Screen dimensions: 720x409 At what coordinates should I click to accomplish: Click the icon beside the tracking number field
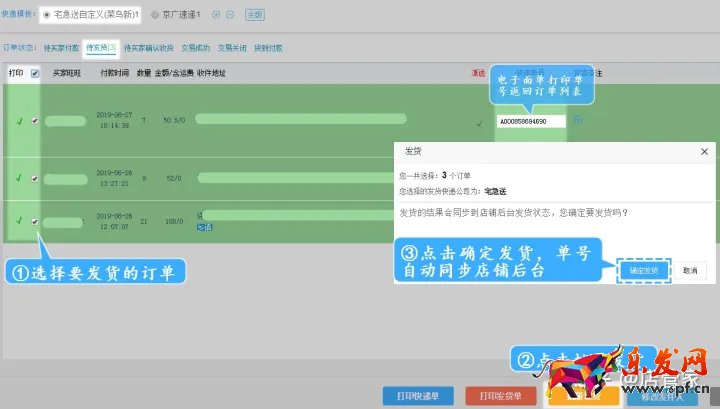pyautogui.click(x=578, y=121)
